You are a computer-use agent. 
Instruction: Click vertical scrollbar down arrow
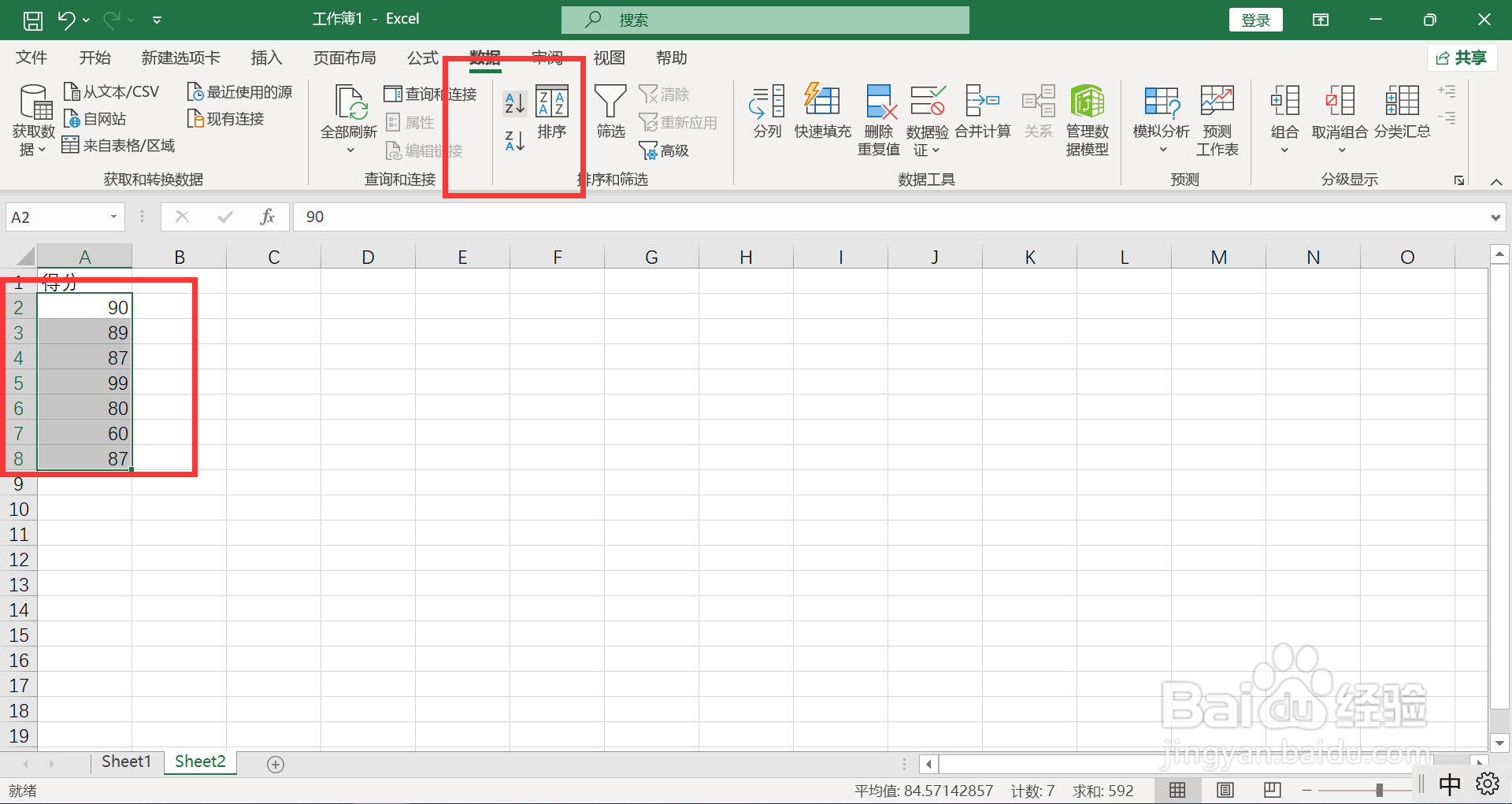coord(1499,743)
